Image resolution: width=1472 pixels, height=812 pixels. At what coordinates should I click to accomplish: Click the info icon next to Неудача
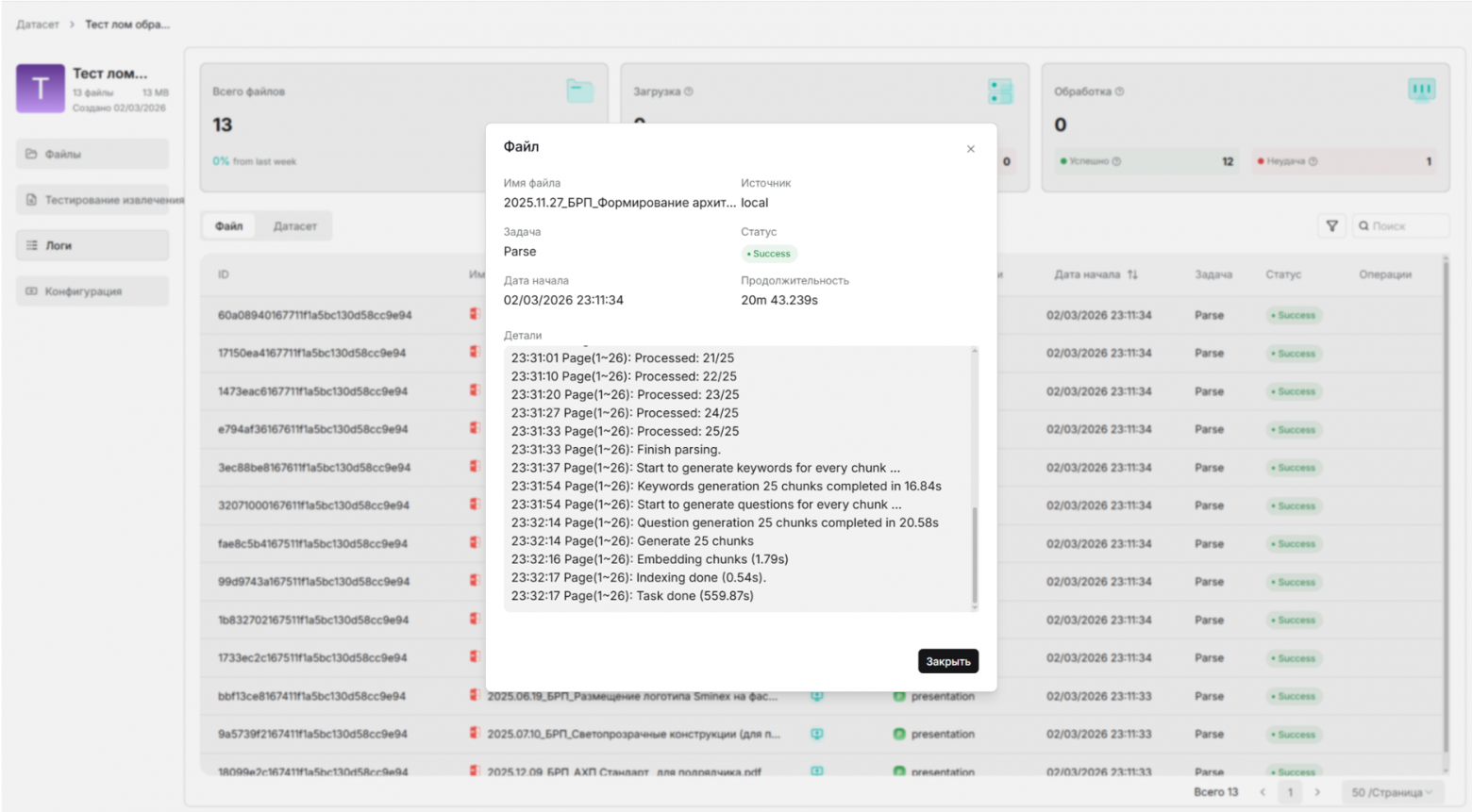coord(1313,161)
